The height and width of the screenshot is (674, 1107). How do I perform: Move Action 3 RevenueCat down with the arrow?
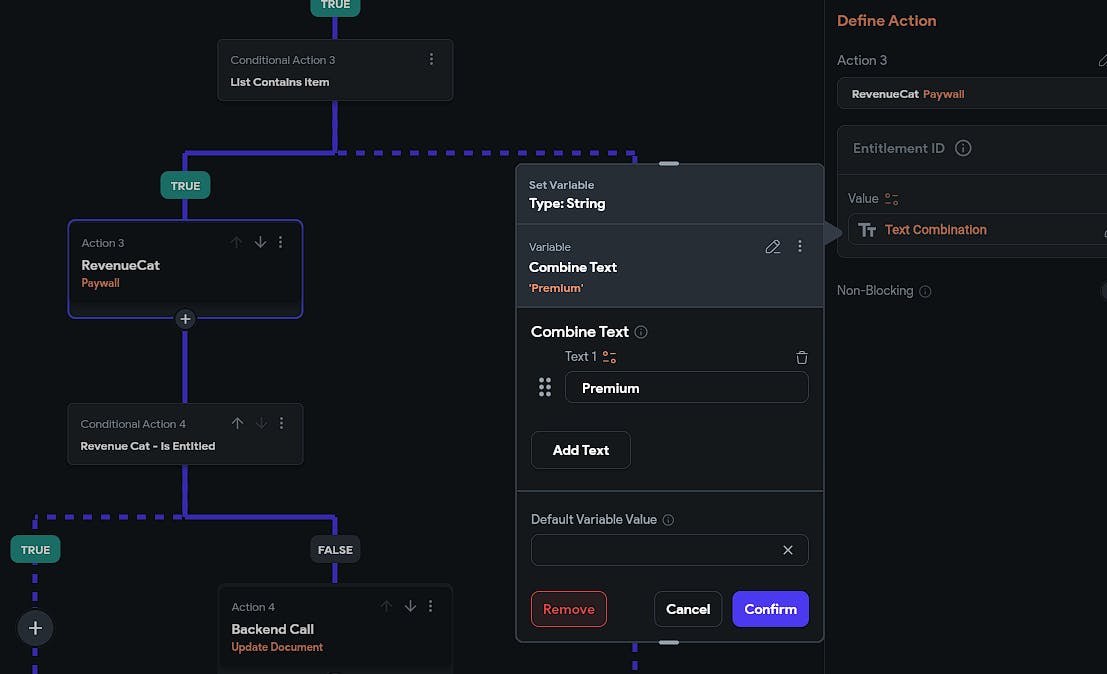[260, 242]
